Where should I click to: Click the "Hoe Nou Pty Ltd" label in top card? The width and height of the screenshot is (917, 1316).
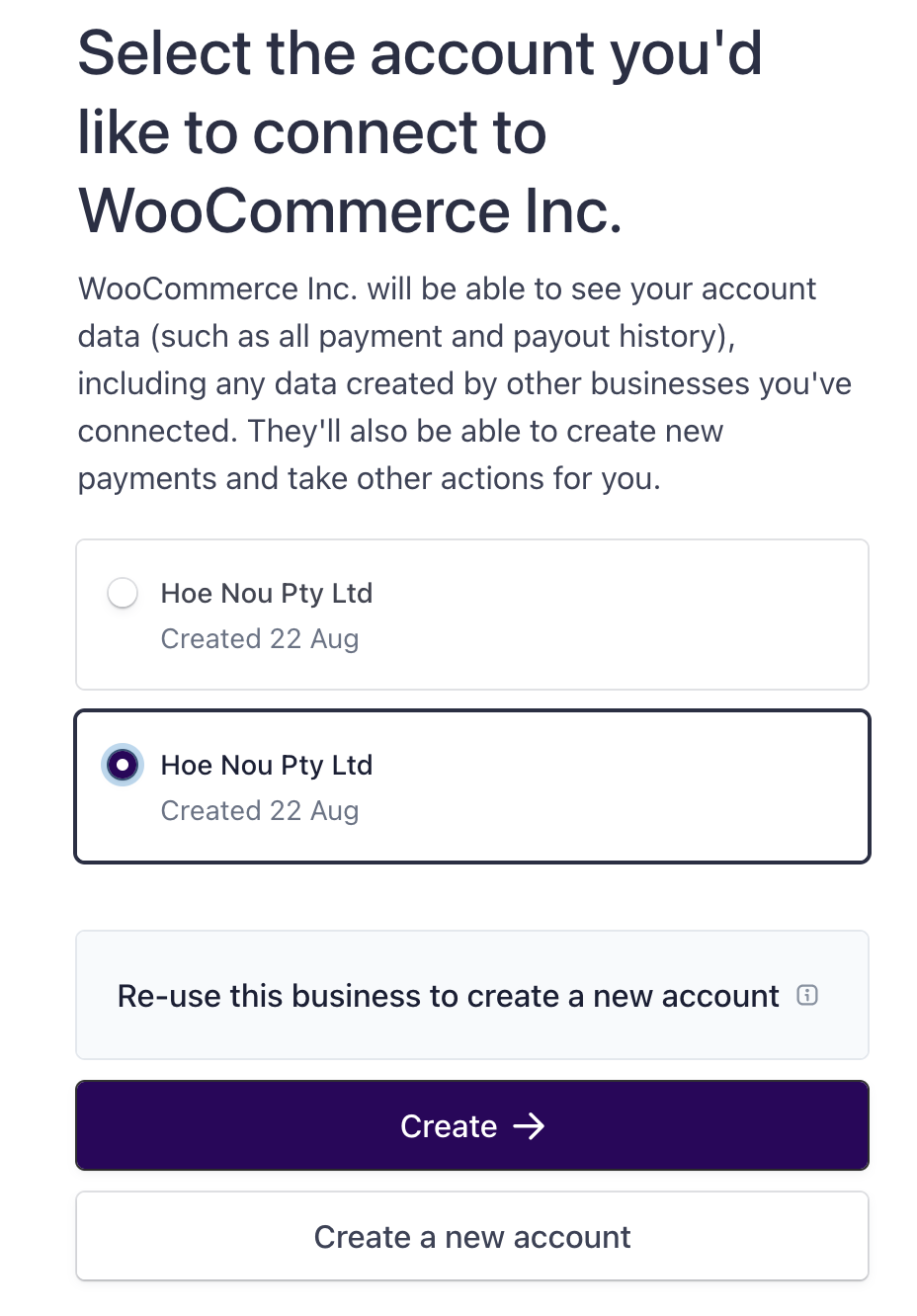pos(266,593)
